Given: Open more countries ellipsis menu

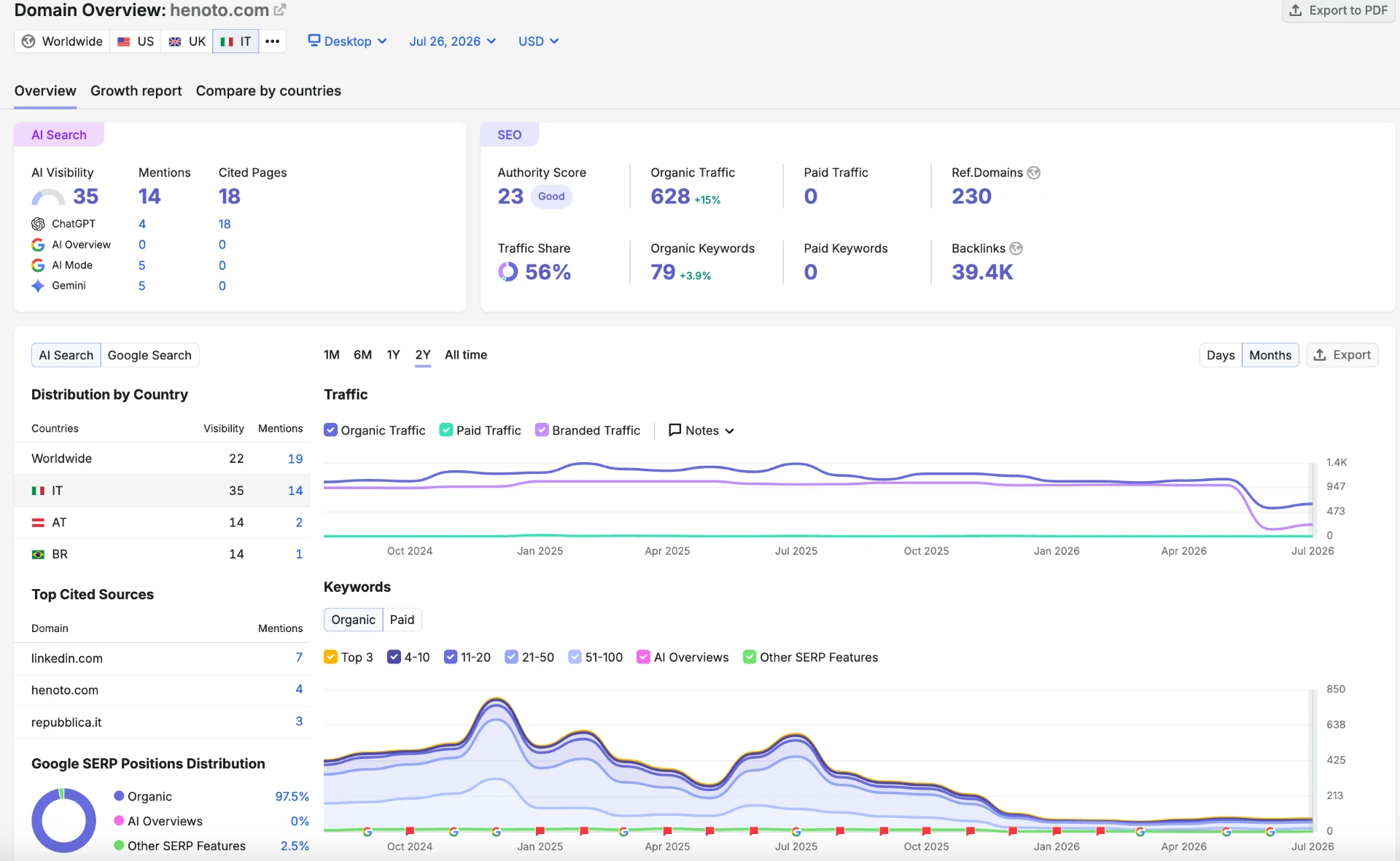Looking at the screenshot, I should [273, 42].
